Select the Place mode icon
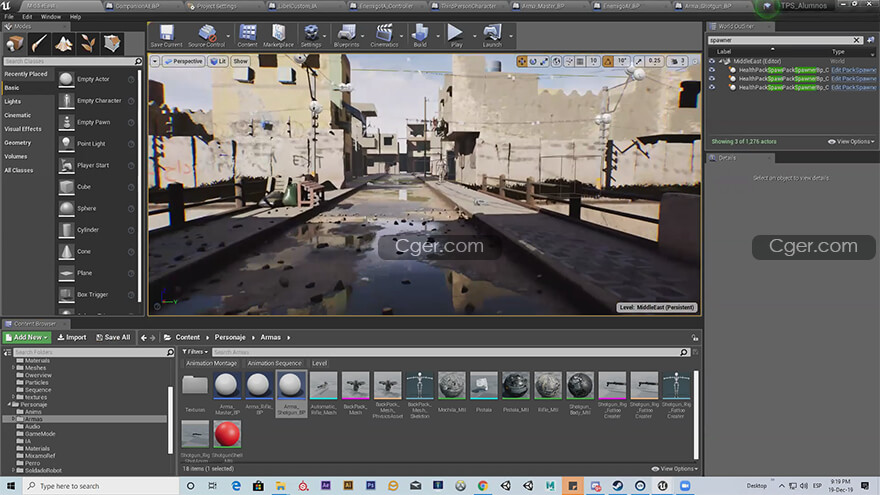The height and width of the screenshot is (495, 880). tap(15, 44)
